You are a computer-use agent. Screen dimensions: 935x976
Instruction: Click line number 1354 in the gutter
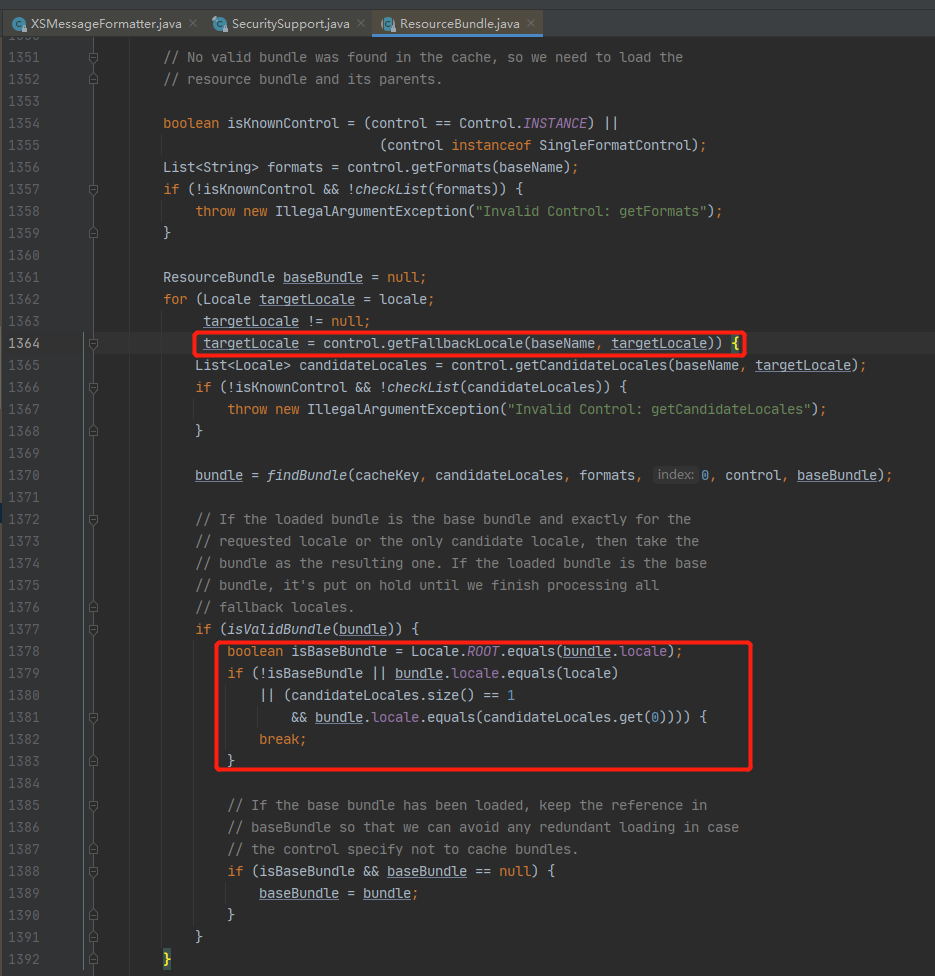pos(24,123)
